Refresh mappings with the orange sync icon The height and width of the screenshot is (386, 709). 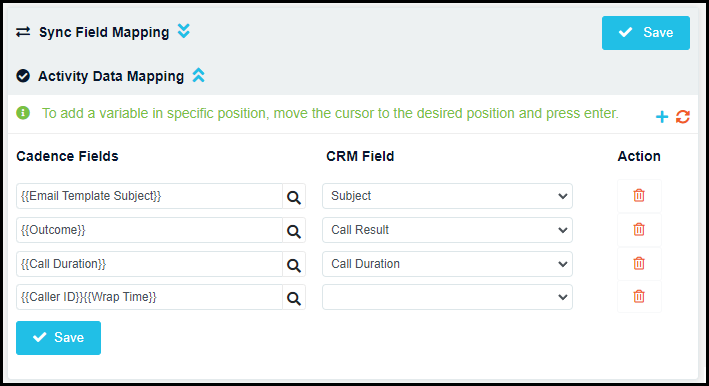coord(683,117)
